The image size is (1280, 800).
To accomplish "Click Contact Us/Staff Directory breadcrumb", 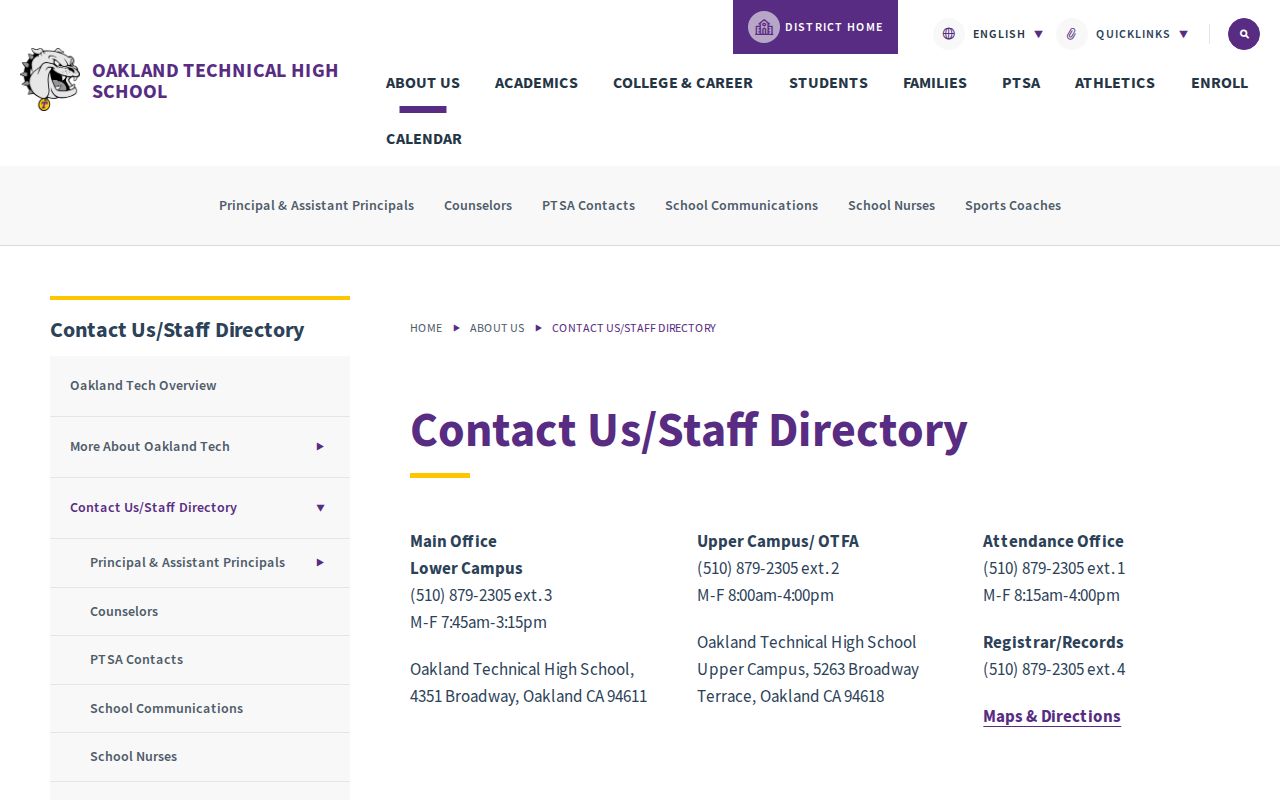I will point(634,328).
